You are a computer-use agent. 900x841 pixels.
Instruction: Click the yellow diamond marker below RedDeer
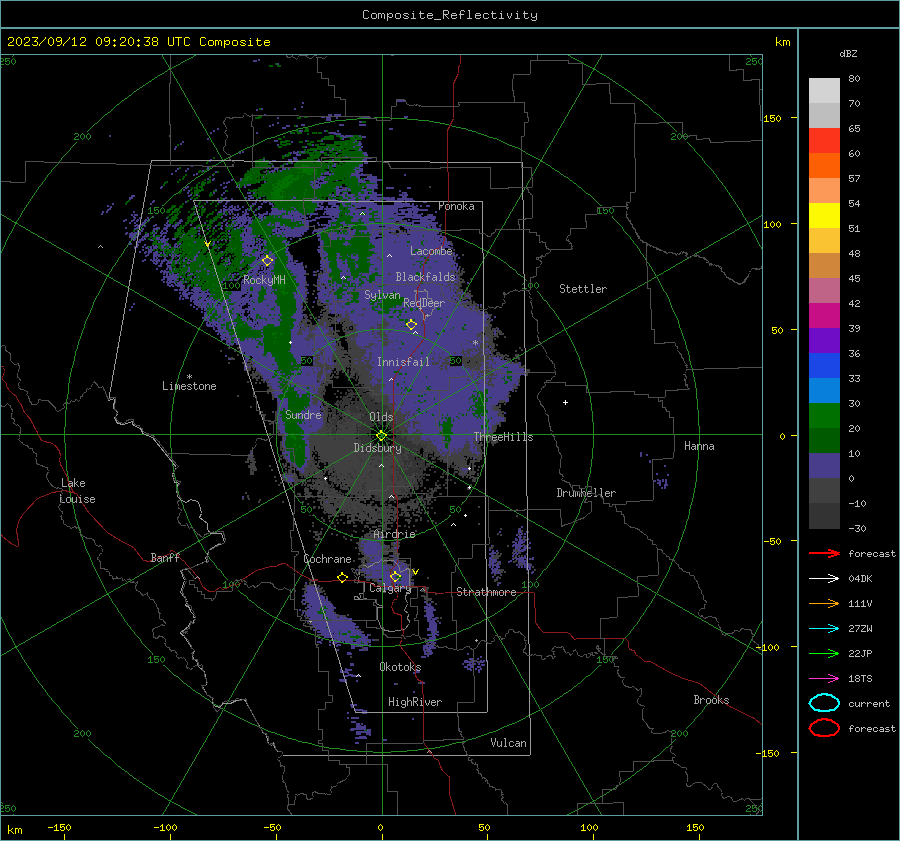411,325
